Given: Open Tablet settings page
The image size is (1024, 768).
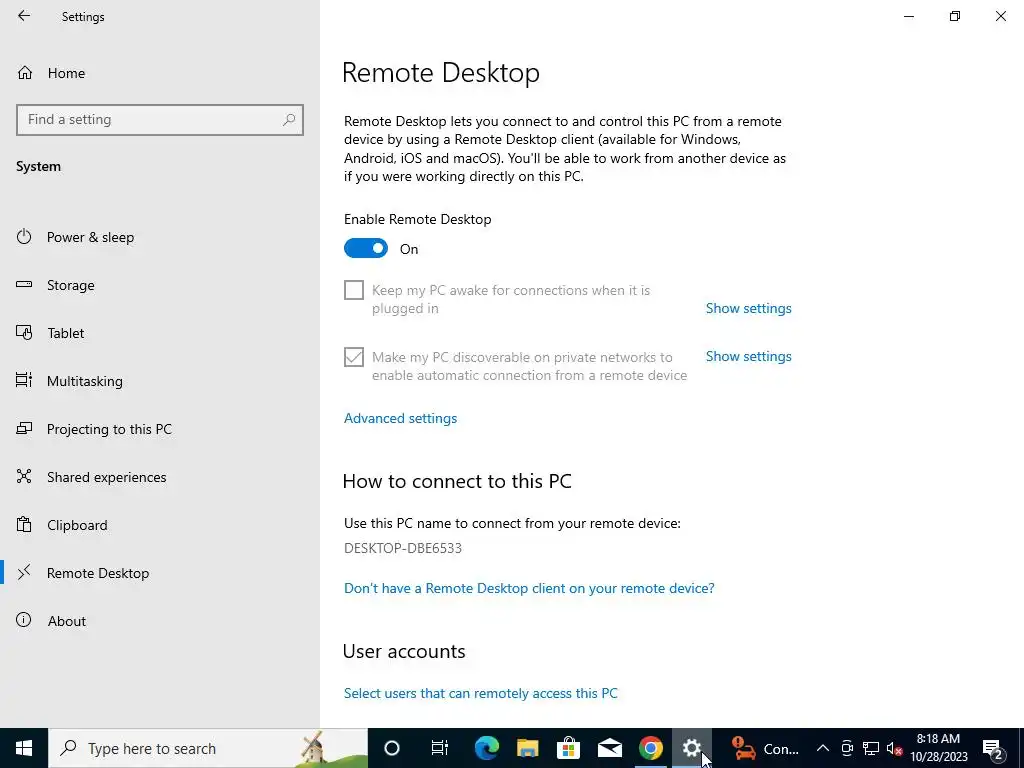Looking at the screenshot, I should [x=65, y=333].
